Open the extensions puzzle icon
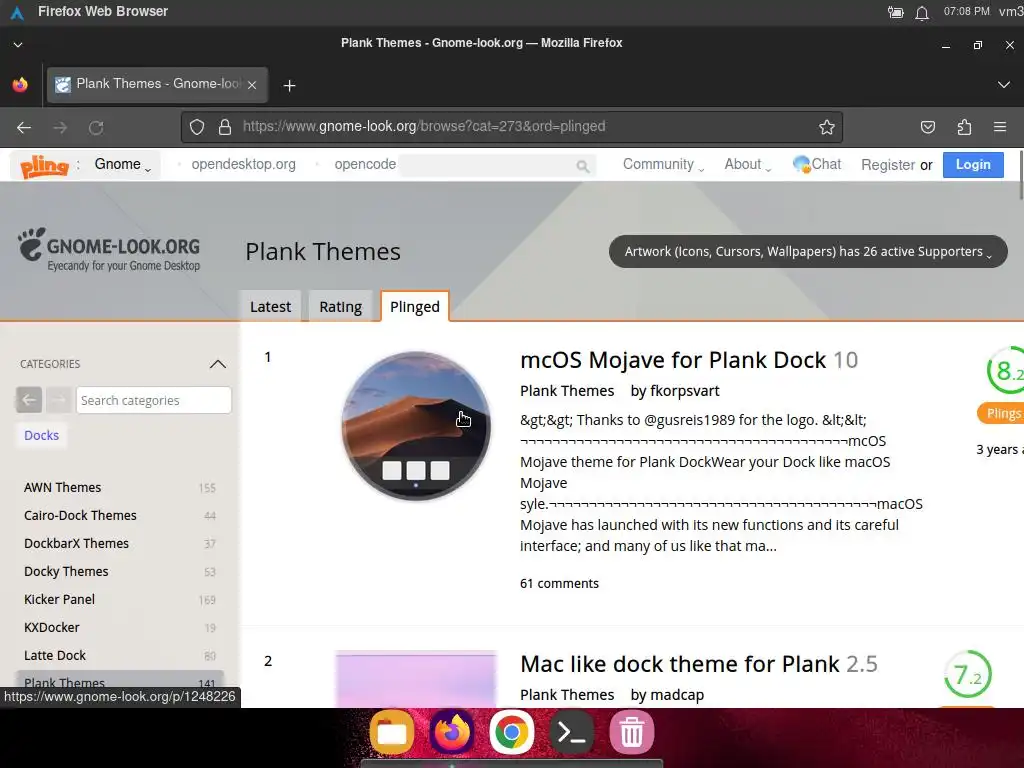The width and height of the screenshot is (1024, 768). [964, 127]
